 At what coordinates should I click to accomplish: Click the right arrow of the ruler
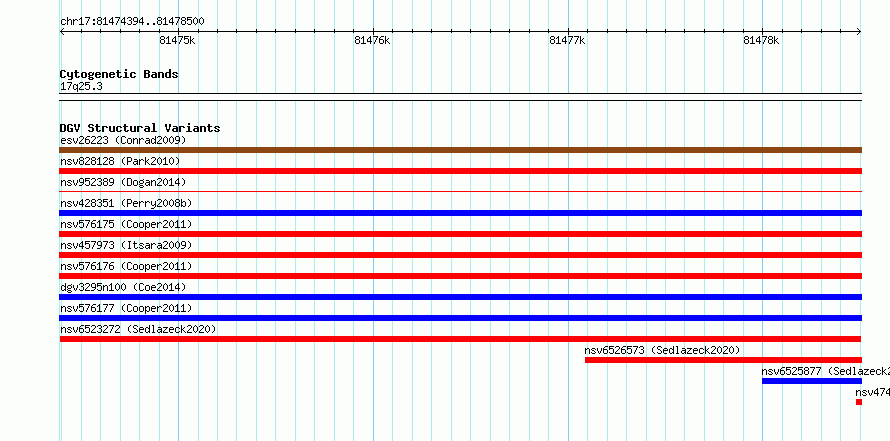point(859,32)
